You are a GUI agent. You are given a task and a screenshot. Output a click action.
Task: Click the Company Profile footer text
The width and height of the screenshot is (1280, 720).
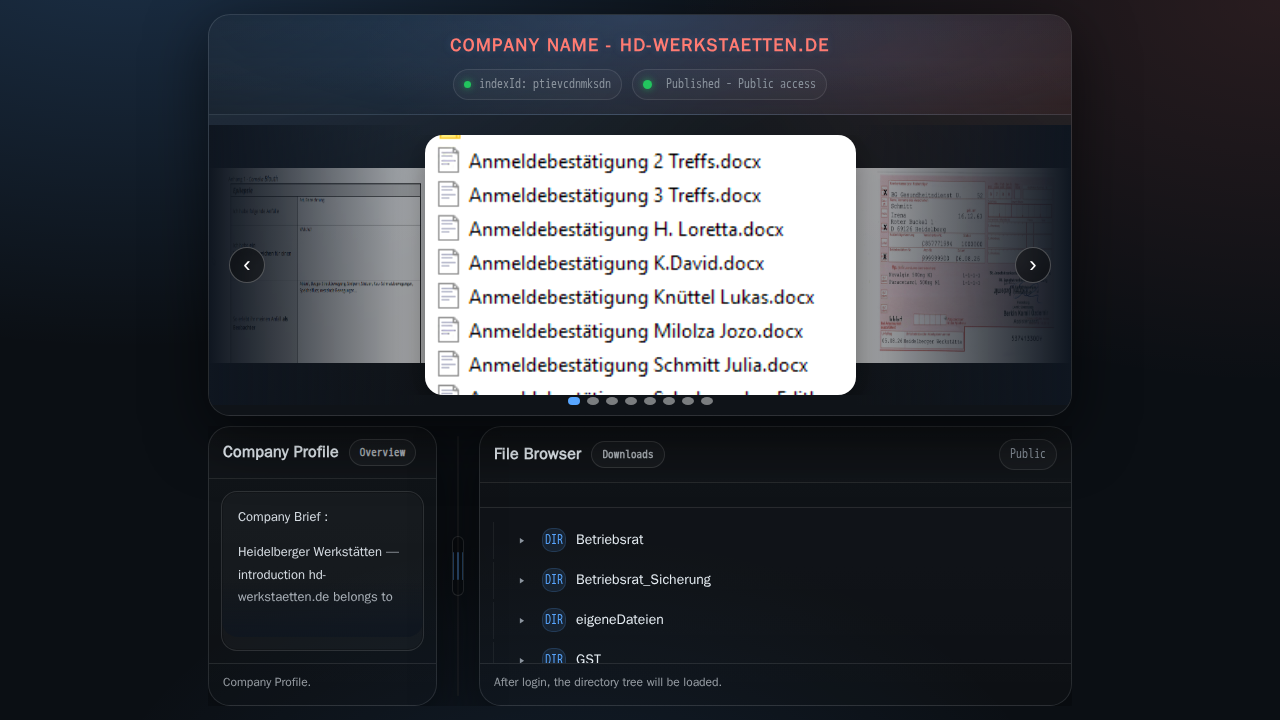[267, 682]
